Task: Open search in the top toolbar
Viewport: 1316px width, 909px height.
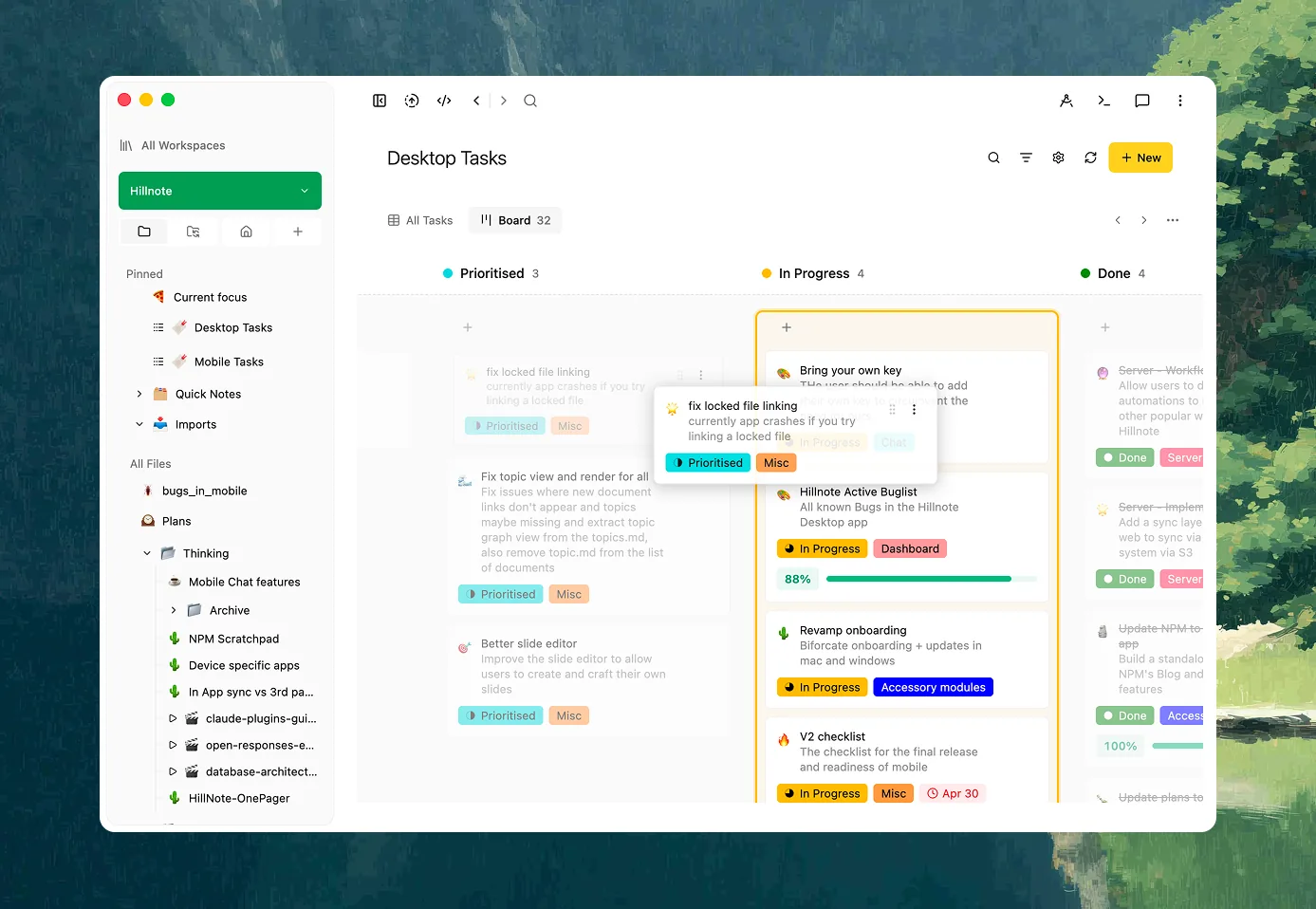Action: tap(530, 101)
